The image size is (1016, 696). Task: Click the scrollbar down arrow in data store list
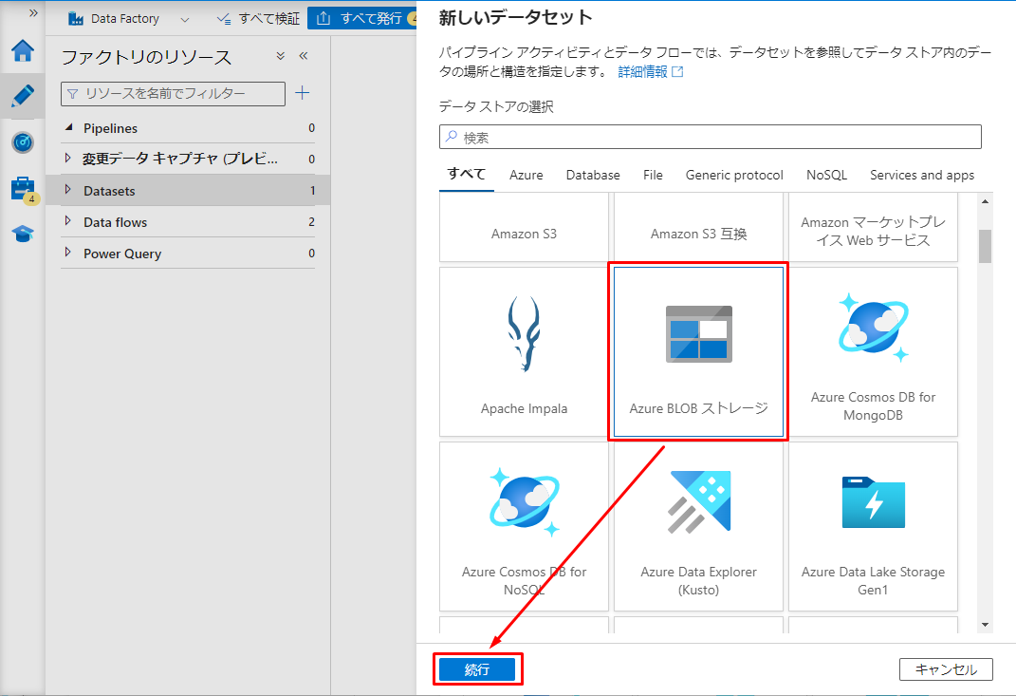(x=985, y=625)
